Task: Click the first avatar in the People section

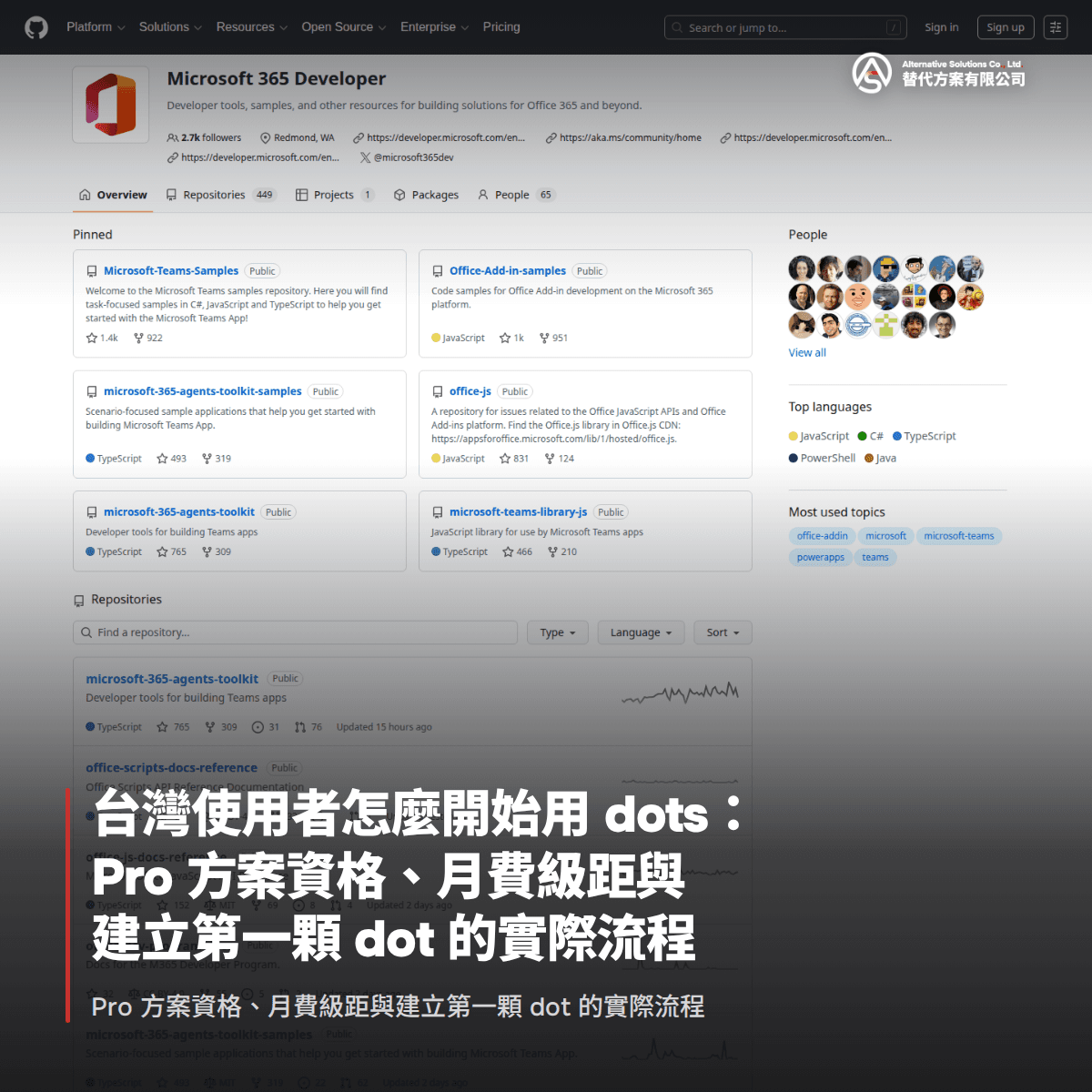Action: tap(802, 268)
